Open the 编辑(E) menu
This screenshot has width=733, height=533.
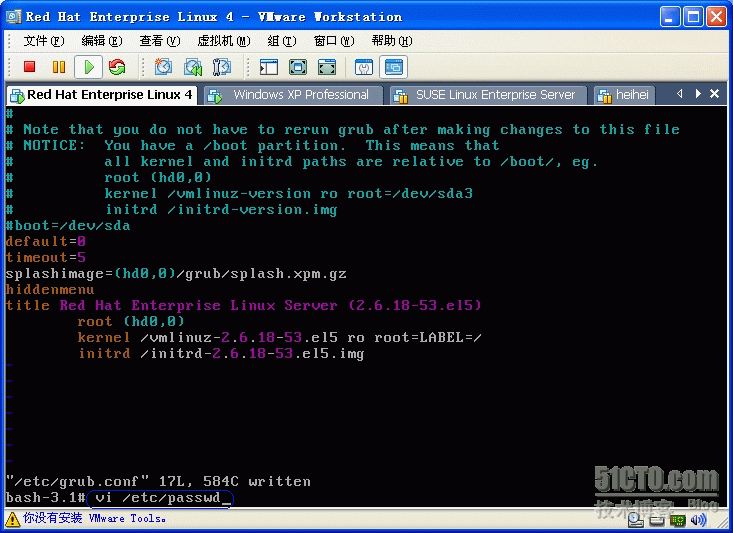(x=101, y=41)
